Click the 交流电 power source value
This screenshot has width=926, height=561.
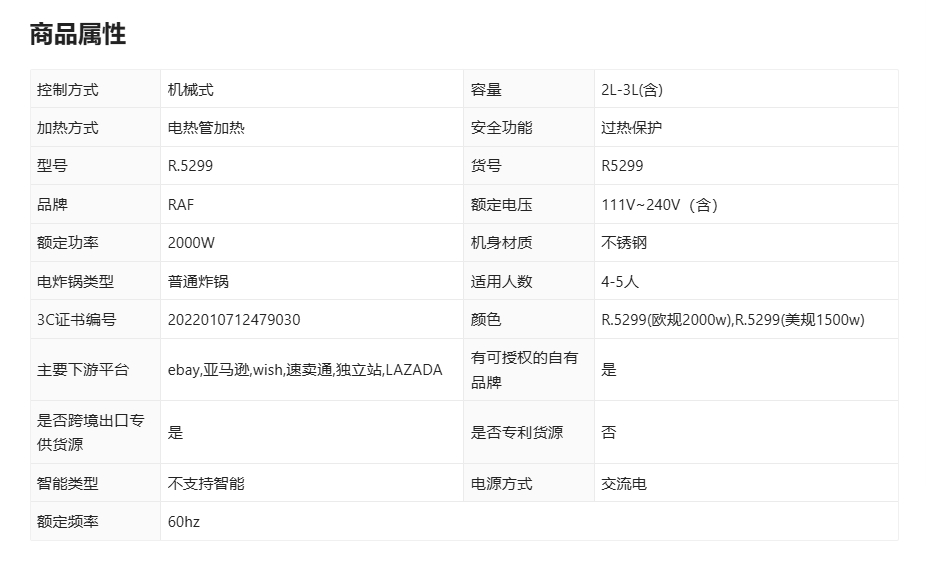624,484
